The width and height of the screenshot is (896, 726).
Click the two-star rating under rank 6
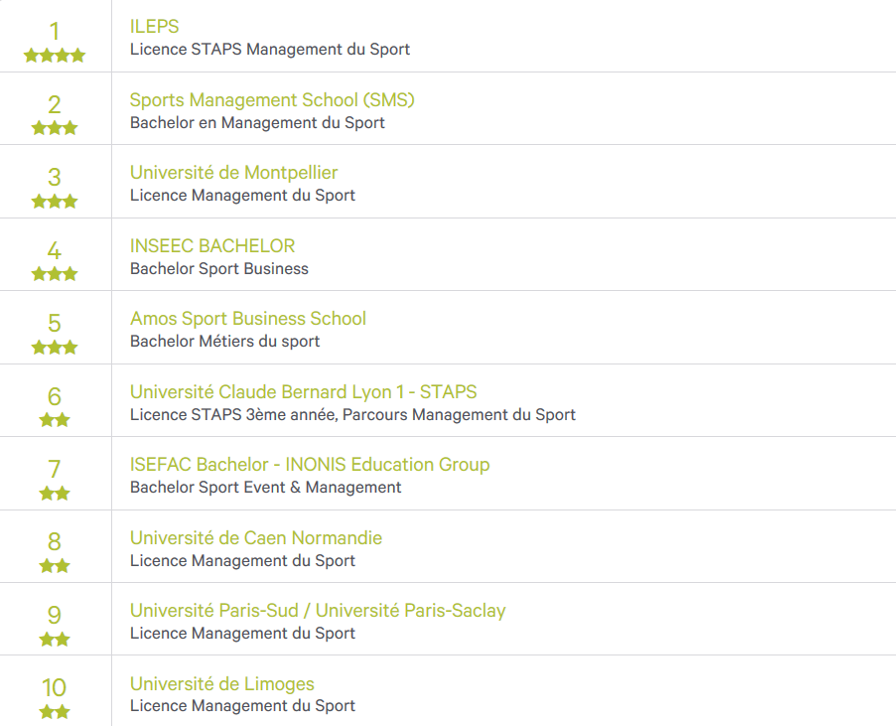coord(54,420)
